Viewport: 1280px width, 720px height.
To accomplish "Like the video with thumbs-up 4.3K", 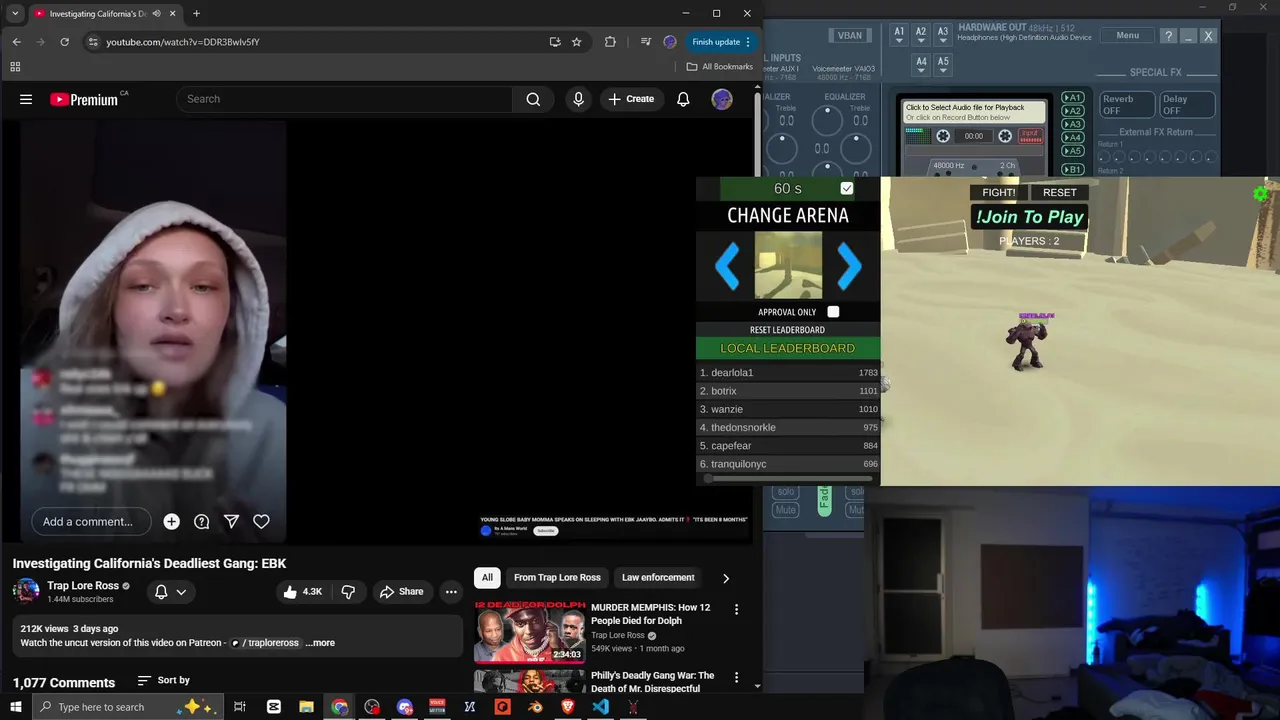I will tap(302, 592).
